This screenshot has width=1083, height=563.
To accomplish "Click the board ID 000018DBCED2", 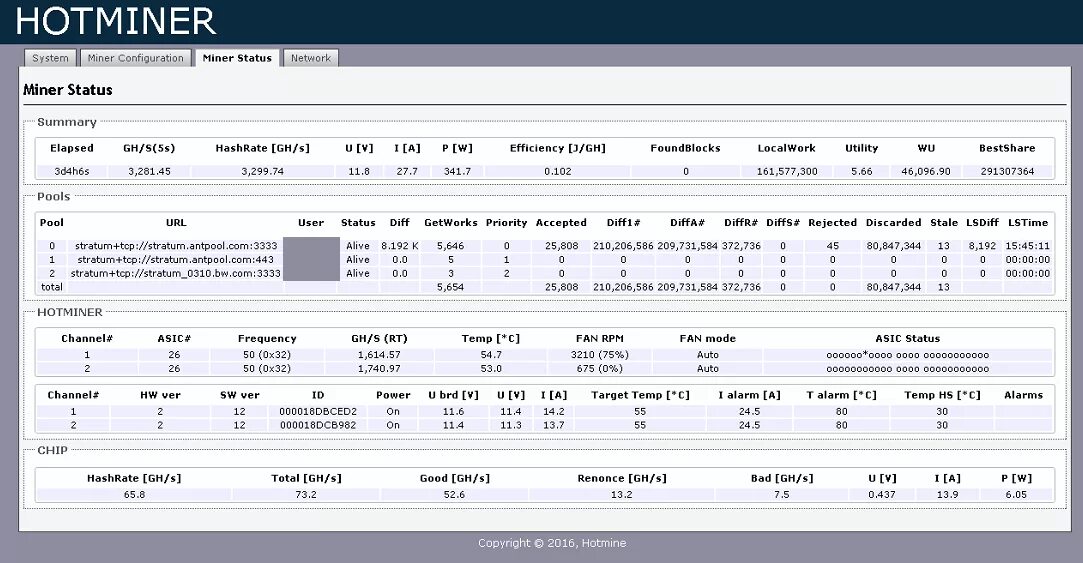I will tap(318, 412).
